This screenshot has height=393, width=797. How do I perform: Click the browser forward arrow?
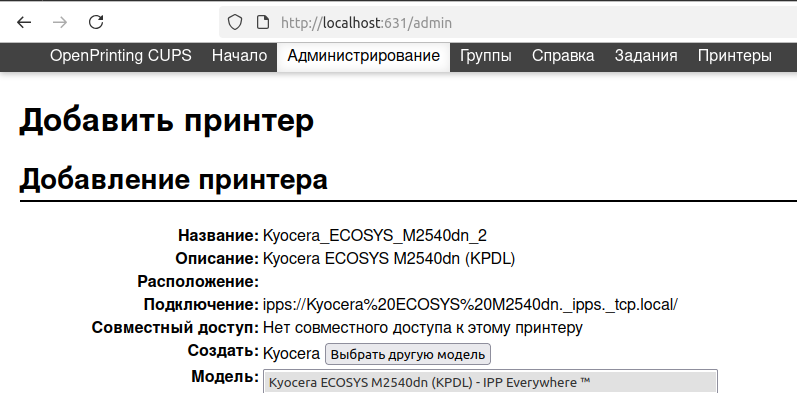pyautogui.click(x=60, y=22)
